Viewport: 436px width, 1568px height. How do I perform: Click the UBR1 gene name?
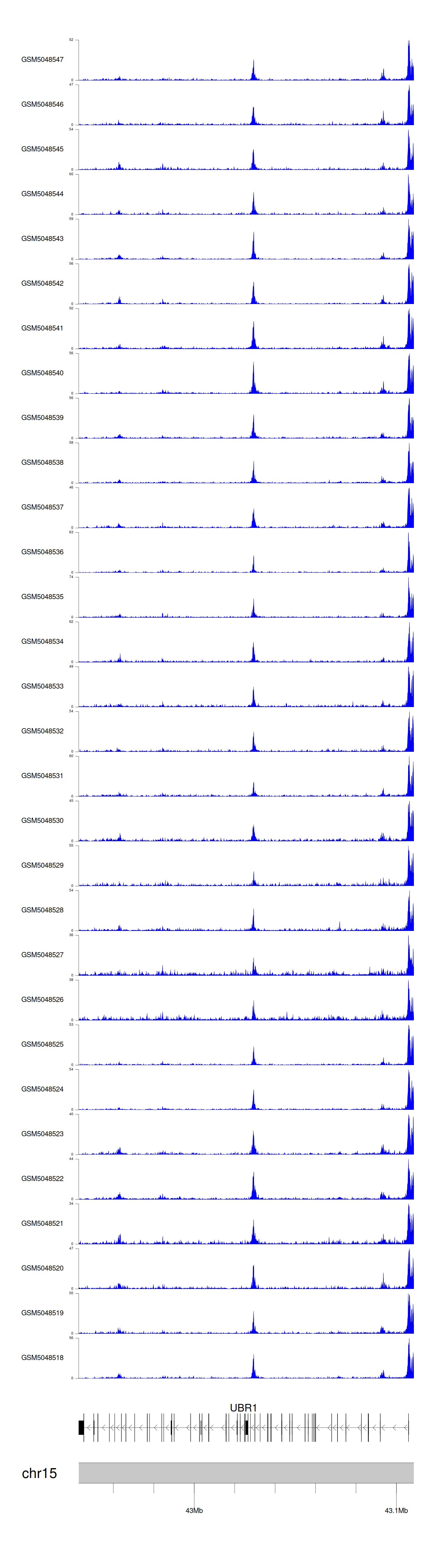pos(243,1408)
